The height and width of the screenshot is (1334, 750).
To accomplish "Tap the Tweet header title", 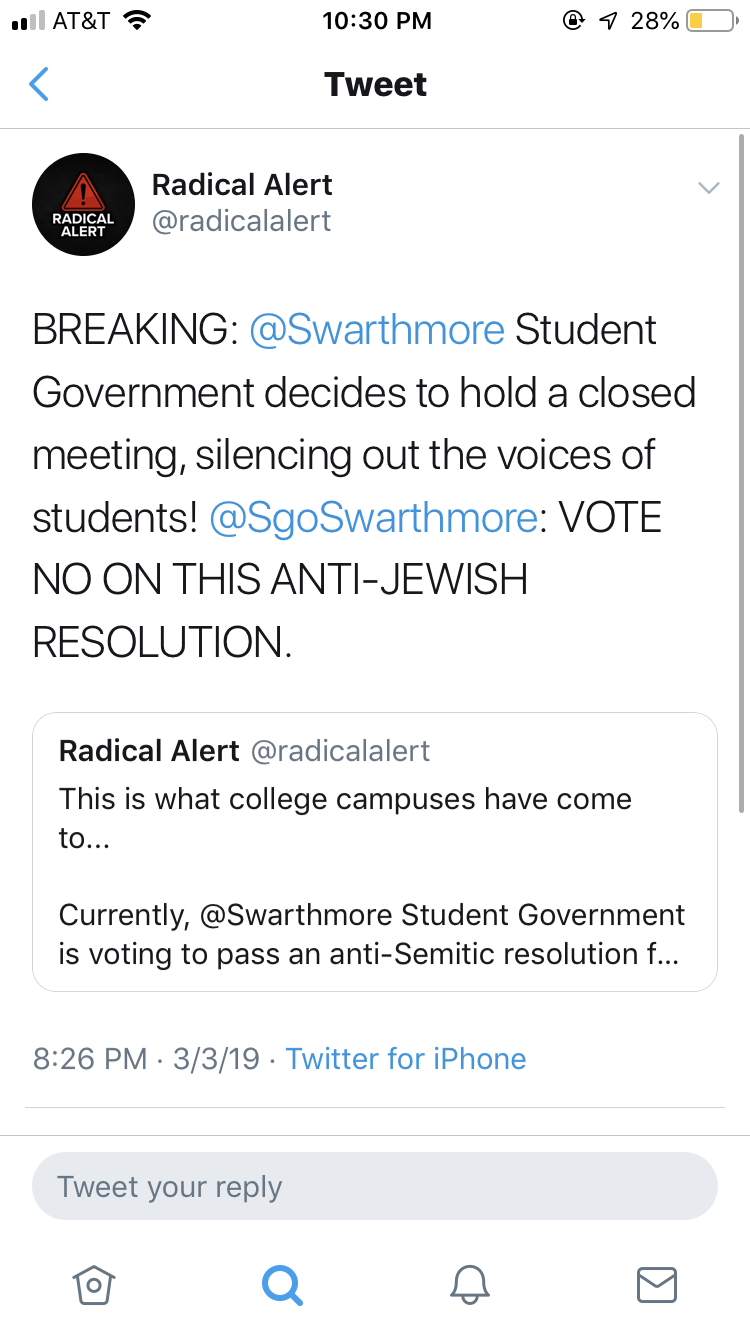I will point(375,85).
